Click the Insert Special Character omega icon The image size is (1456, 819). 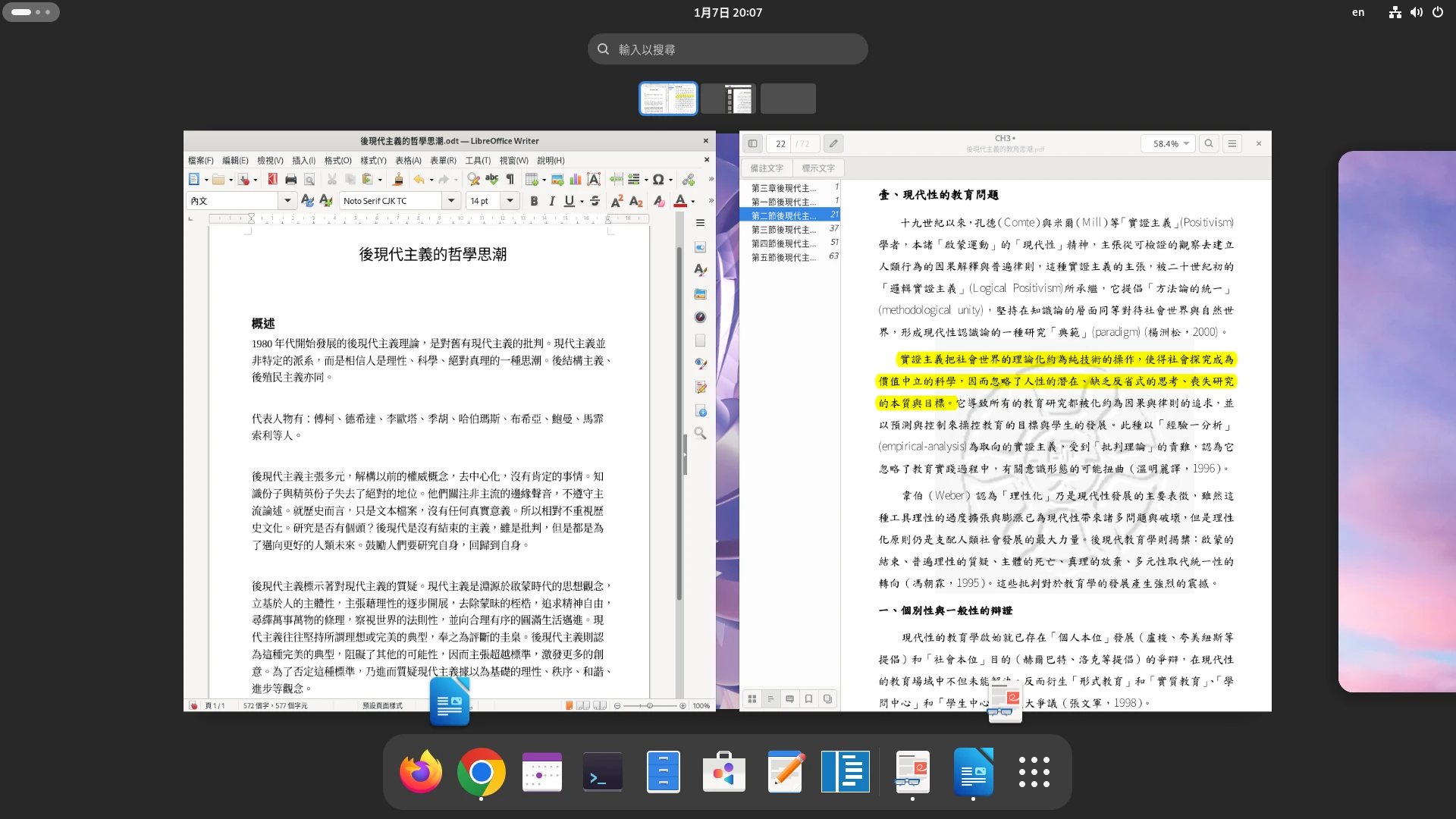(x=658, y=180)
